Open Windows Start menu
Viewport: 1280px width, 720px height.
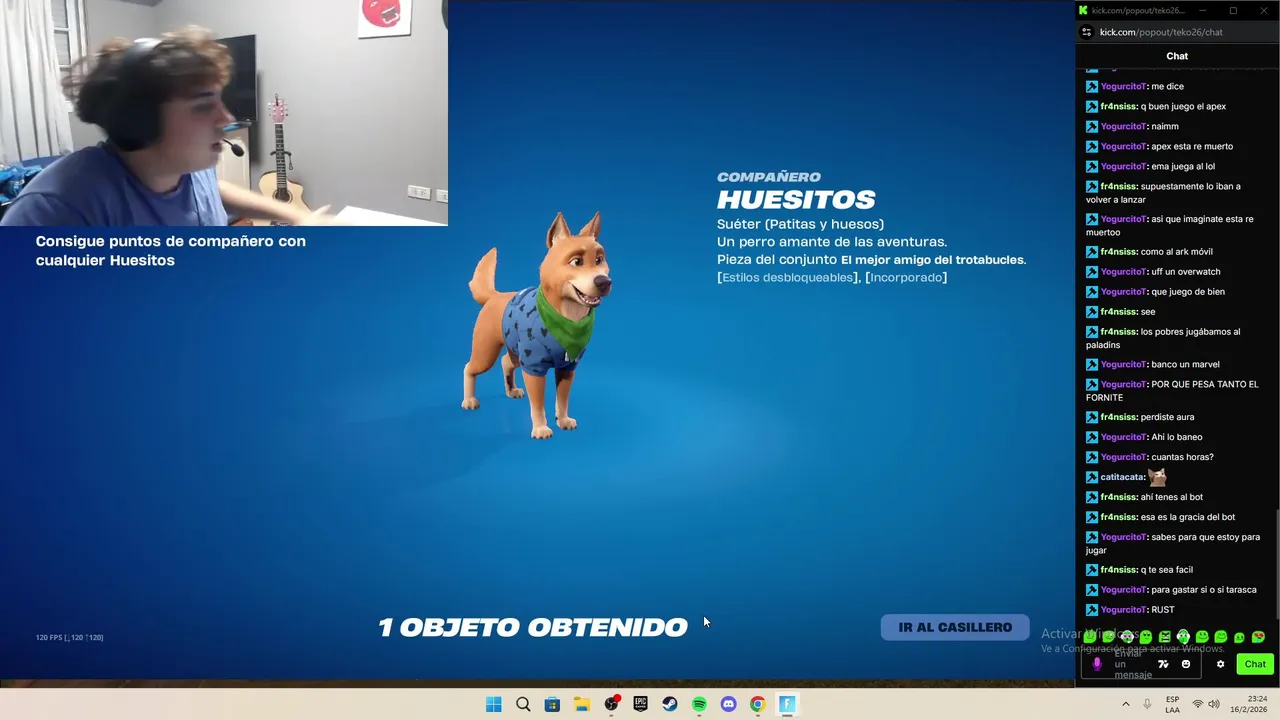point(493,704)
